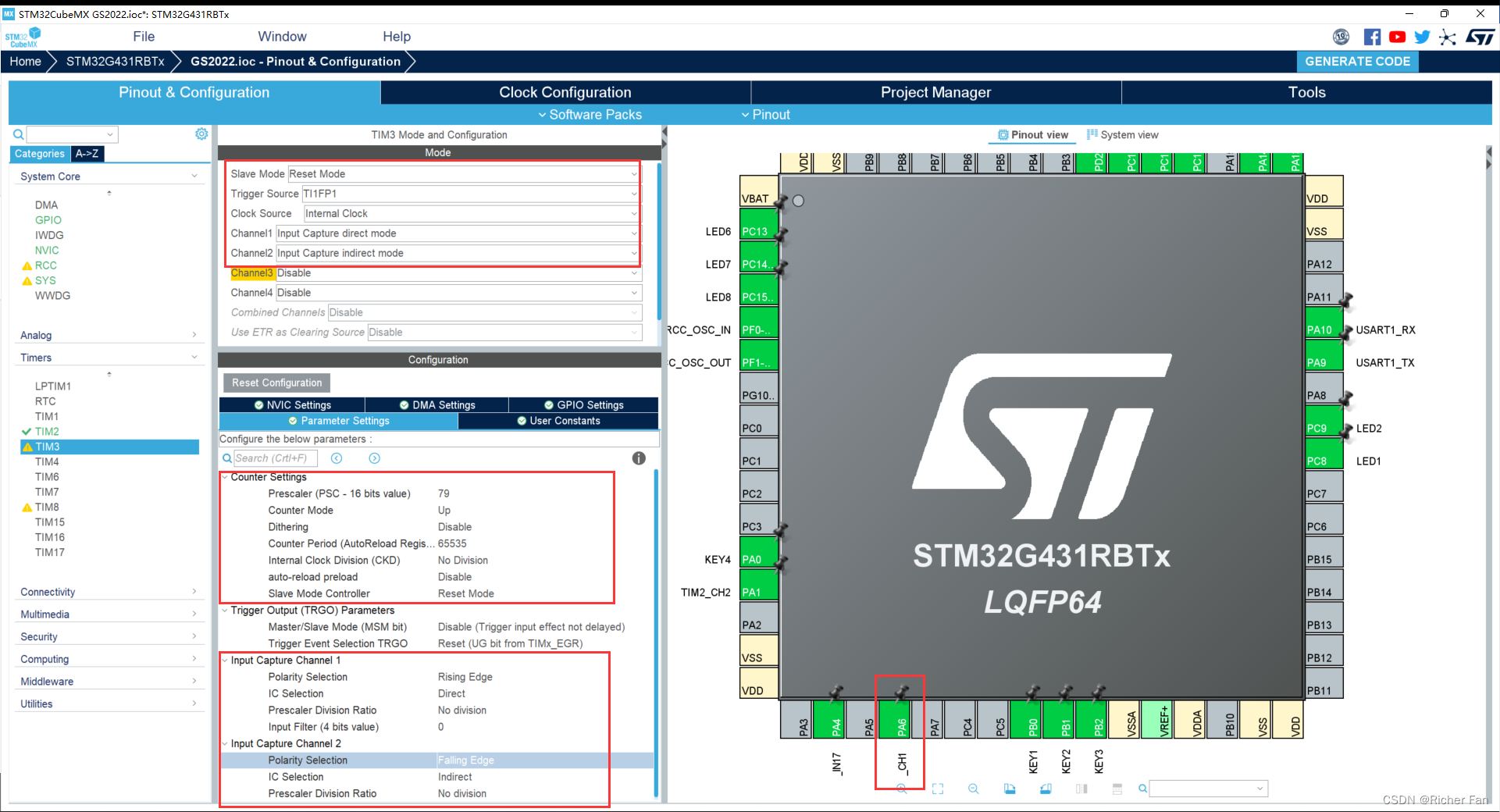The image size is (1500, 812).
Task: Click inside the parameter search field
Action: click(x=273, y=458)
